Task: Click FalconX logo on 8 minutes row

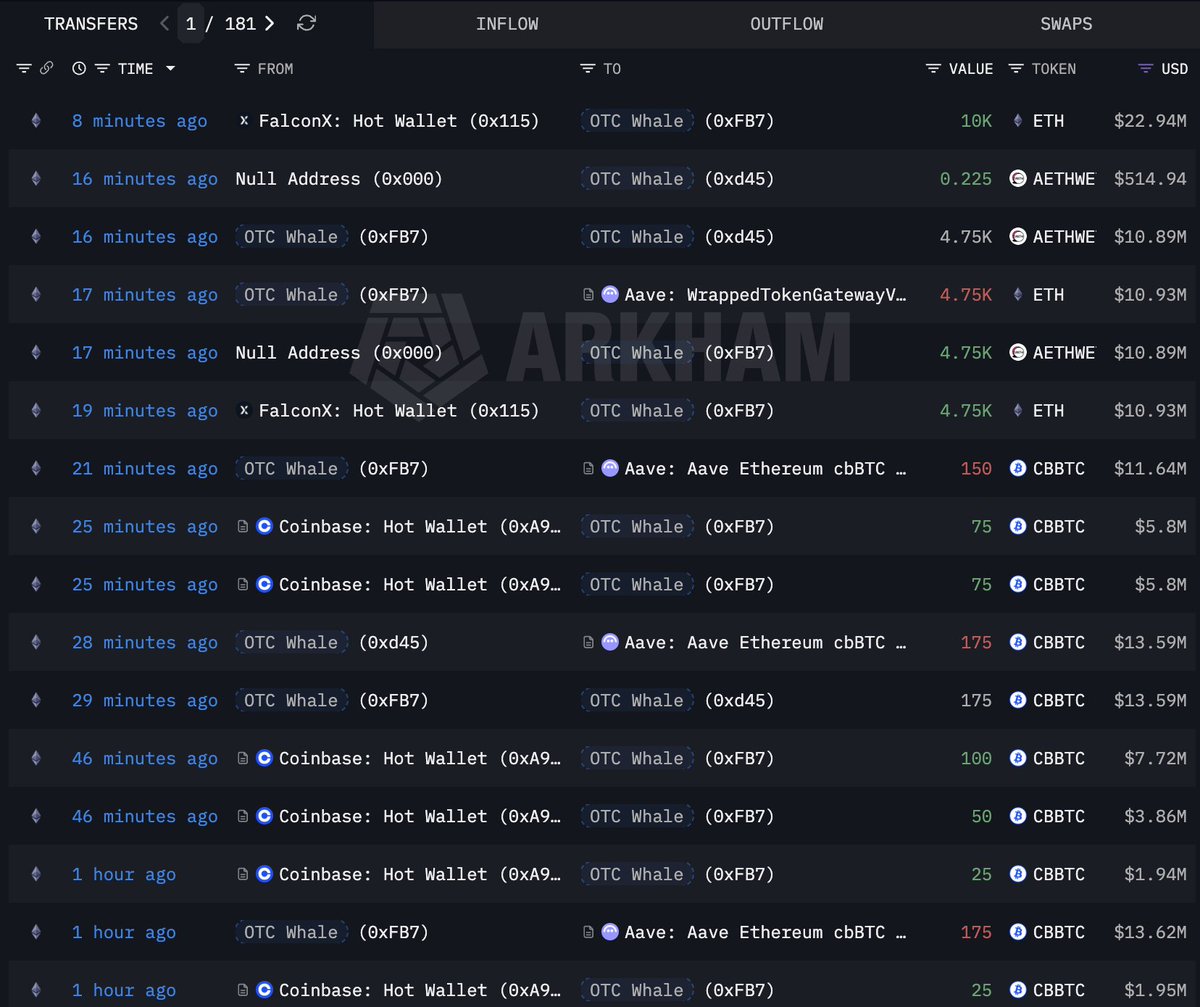Action: (244, 121)
